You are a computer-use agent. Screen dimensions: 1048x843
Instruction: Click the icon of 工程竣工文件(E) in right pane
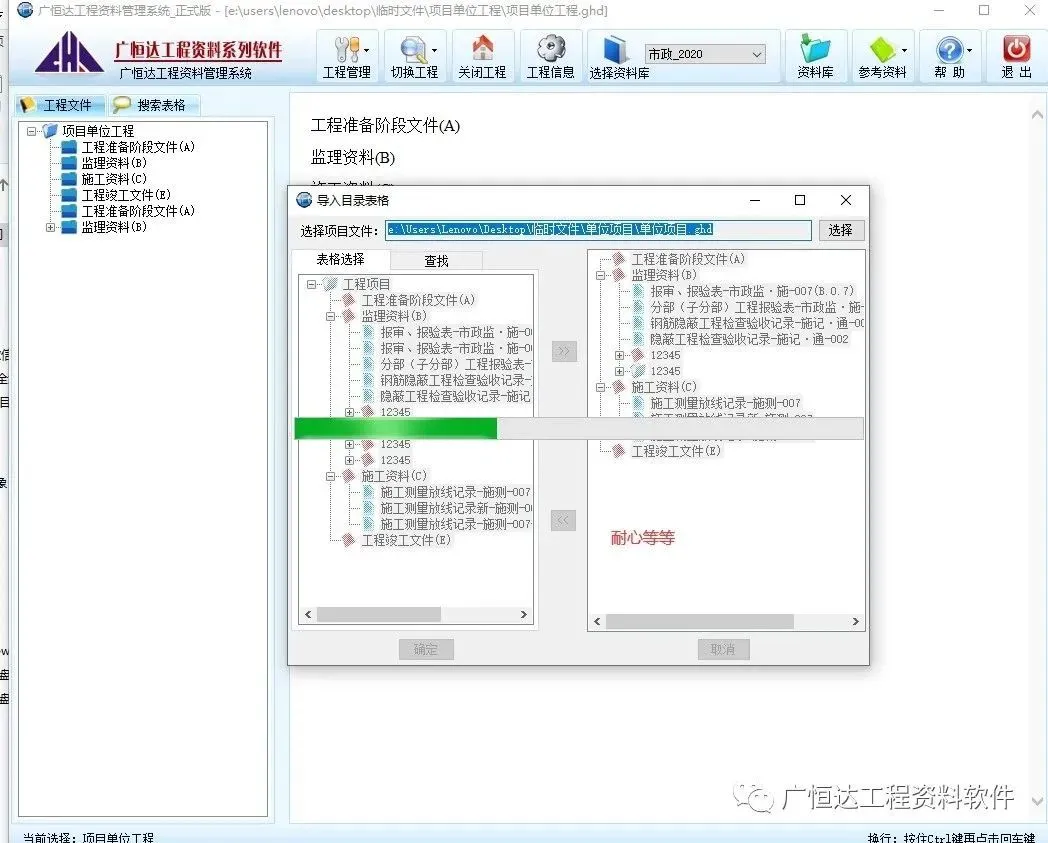[x=619, y=451]
